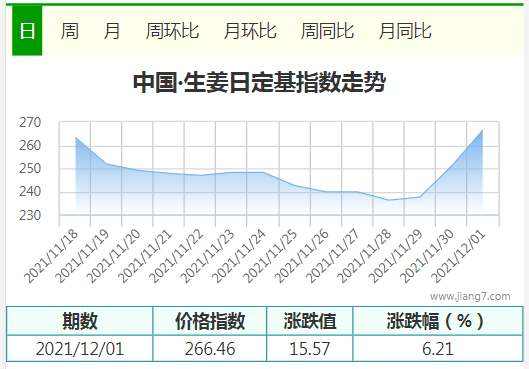The width and height of the screenshot is (529, 369).
Task: Click the 266.46 price index cell
Action: coord(210,348)
